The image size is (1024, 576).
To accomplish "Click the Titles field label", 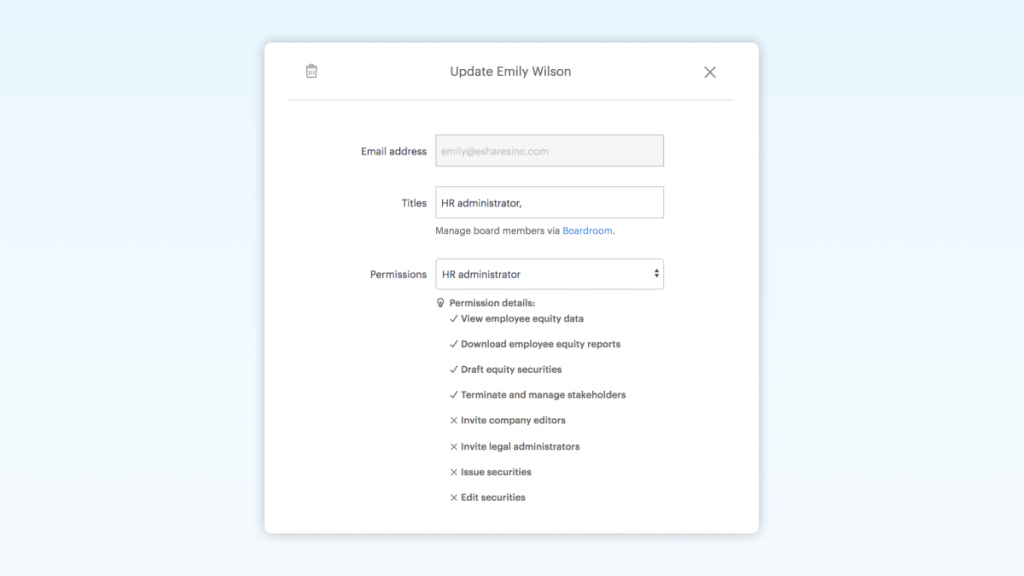I will [x=414, y=203].
